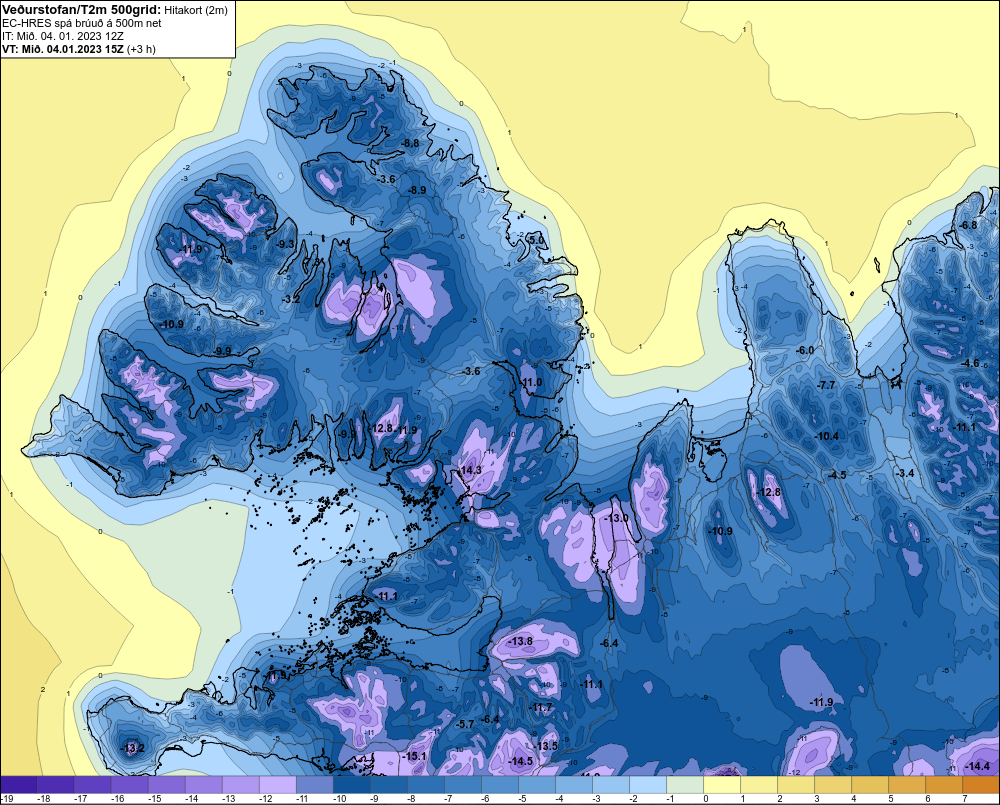Click the 'EC-HRES spá brúuð á 500m net' line

tap(82, 23)
